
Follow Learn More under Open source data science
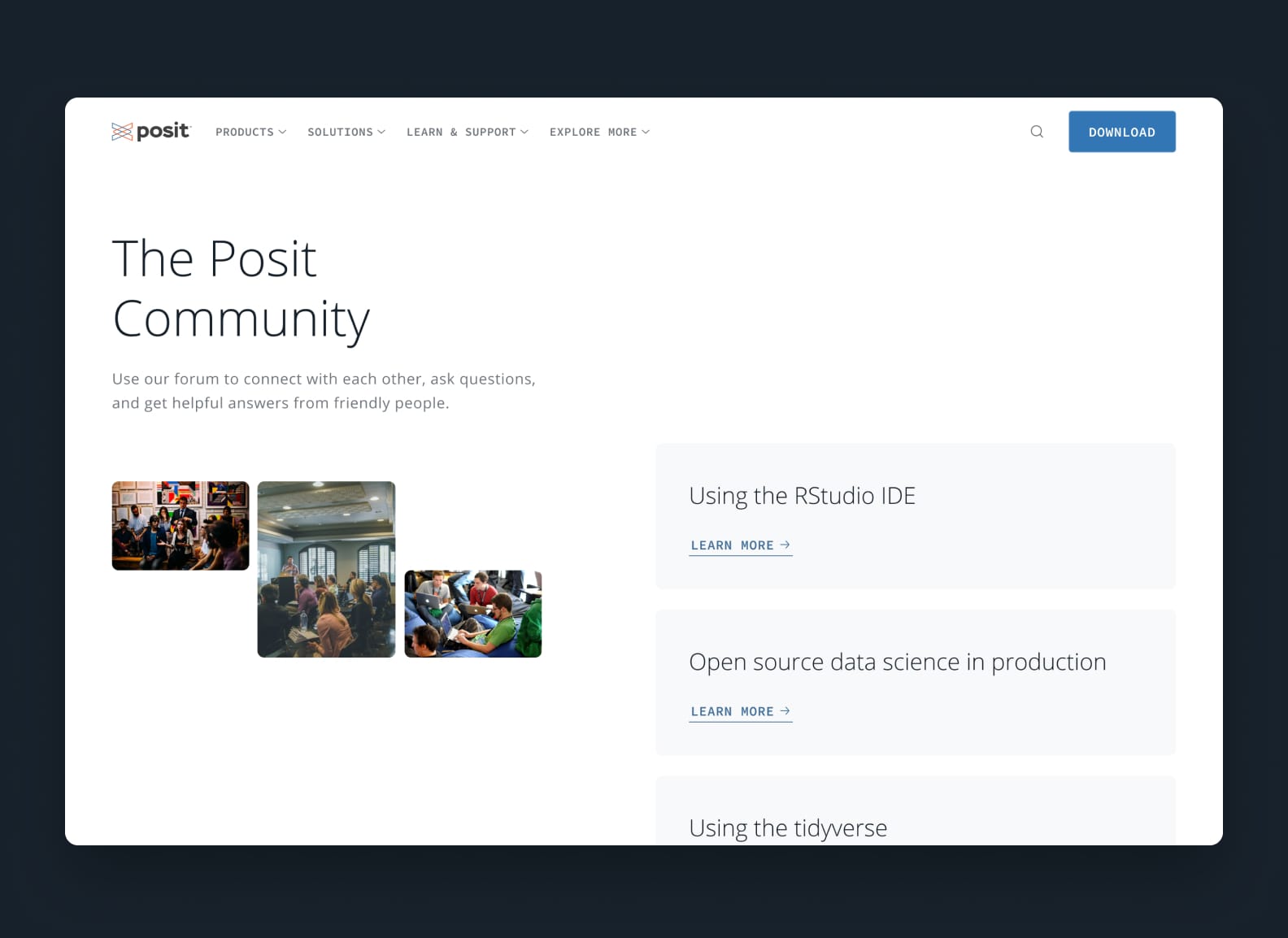(x=741, y=711)
